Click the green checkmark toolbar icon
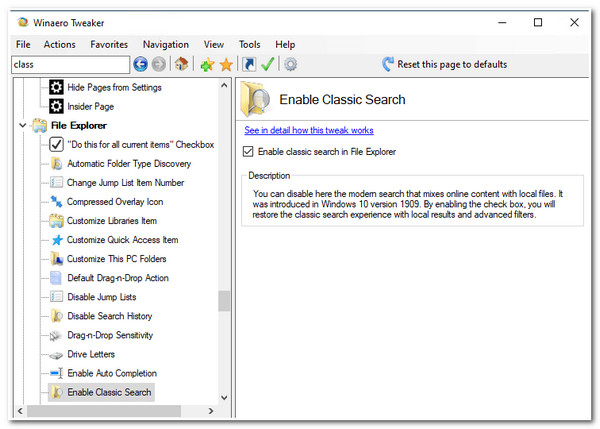This screenshot has height=429, width=600. pyautogui.click(x=267, y=64)
